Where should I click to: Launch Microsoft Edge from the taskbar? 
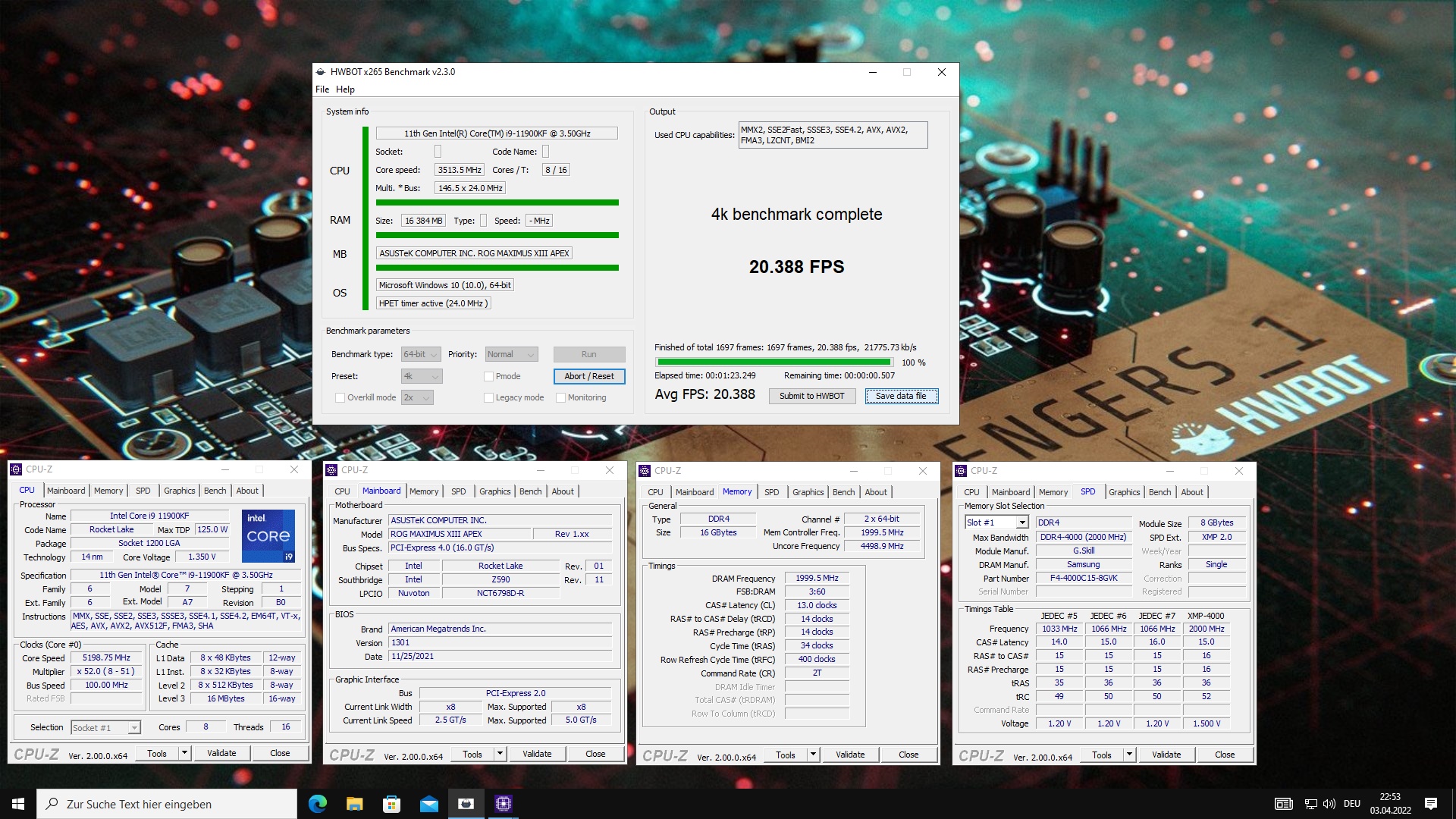click(318, 804)
